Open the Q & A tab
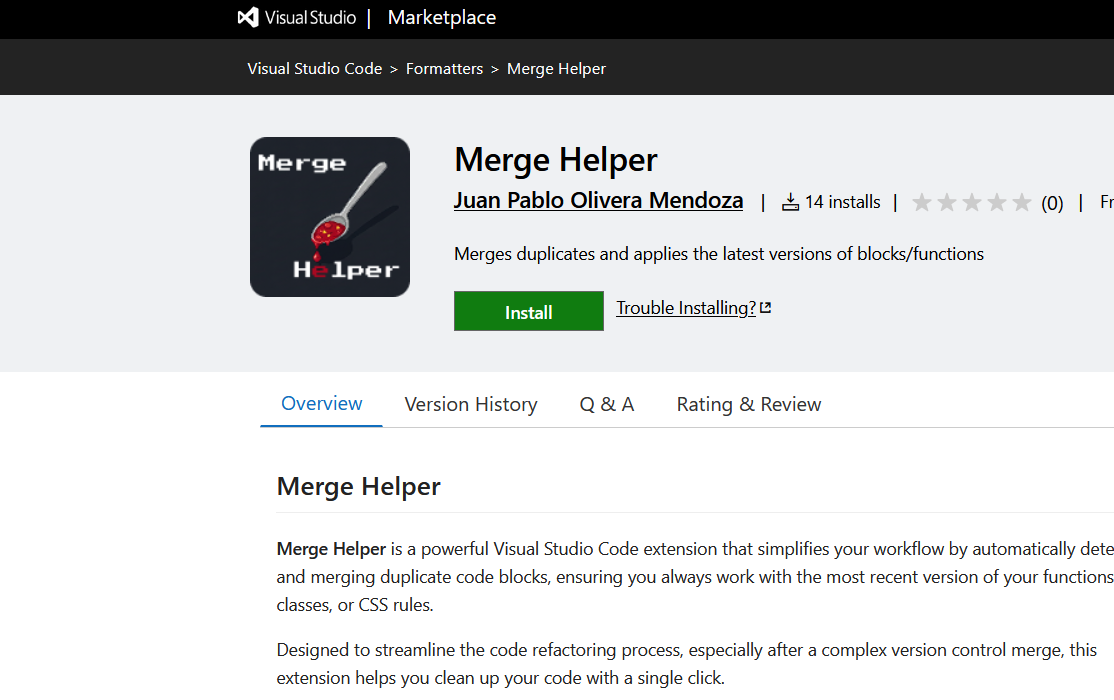The height and width of the screenshot is (700, 1114). tap(607, 404)
